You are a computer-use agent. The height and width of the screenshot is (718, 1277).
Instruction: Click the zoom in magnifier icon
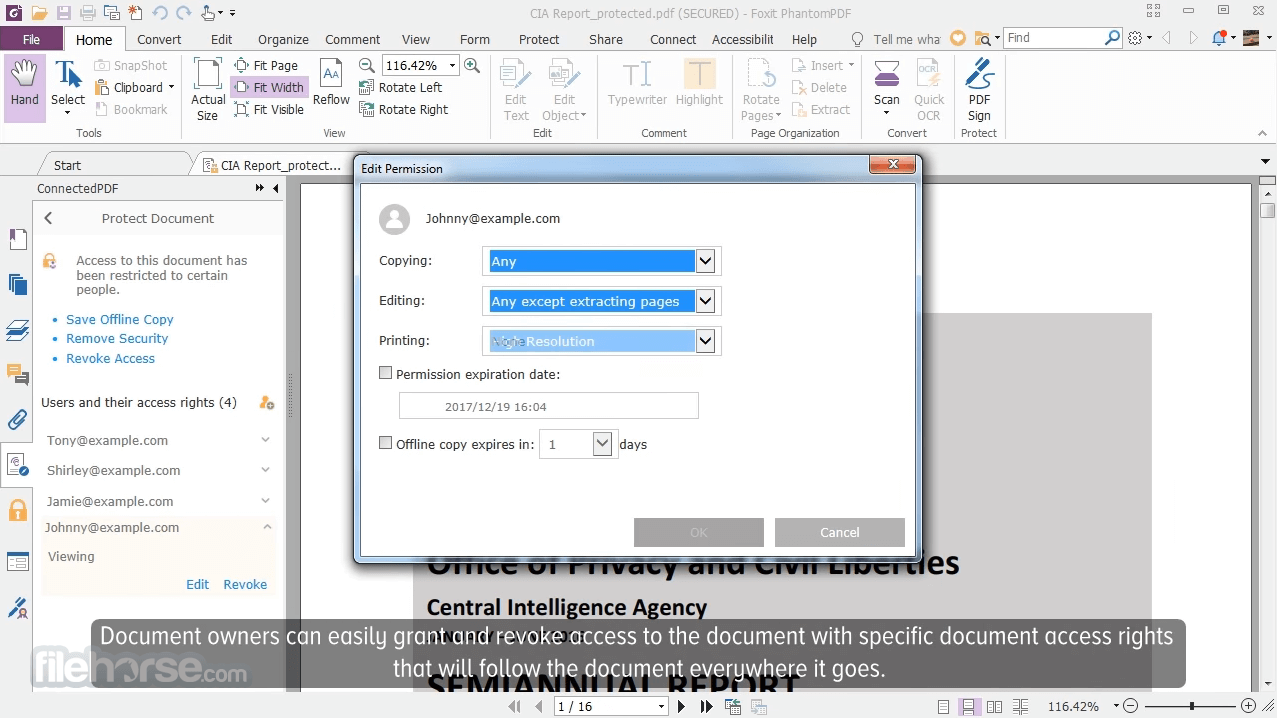tap(472, 65)
